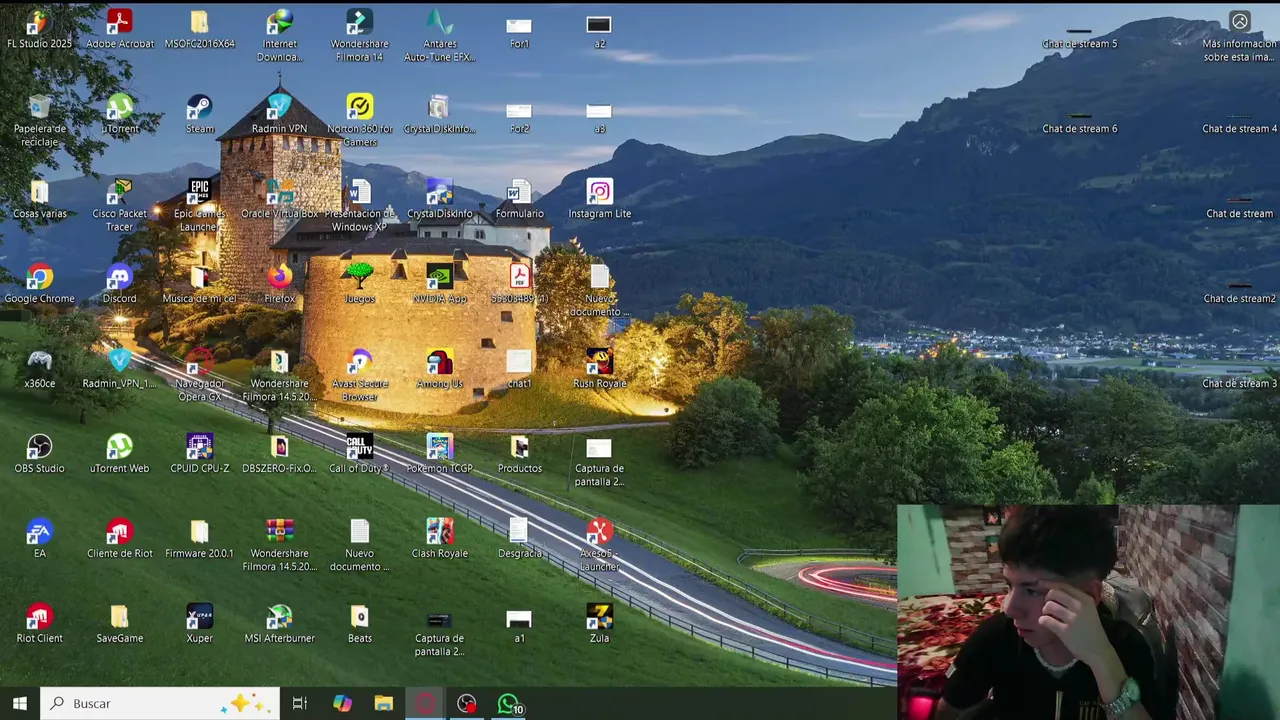Launch Copilot from the taskbar
The height and width of the screenshot is (720, 1280).
pos(342,703)
